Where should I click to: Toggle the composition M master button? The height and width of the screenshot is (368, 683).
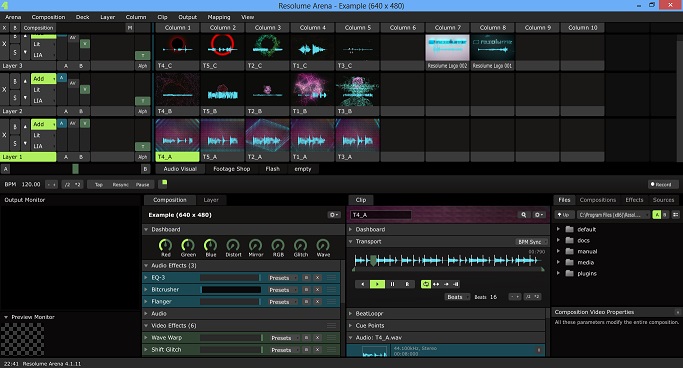(x=129, y=28)
